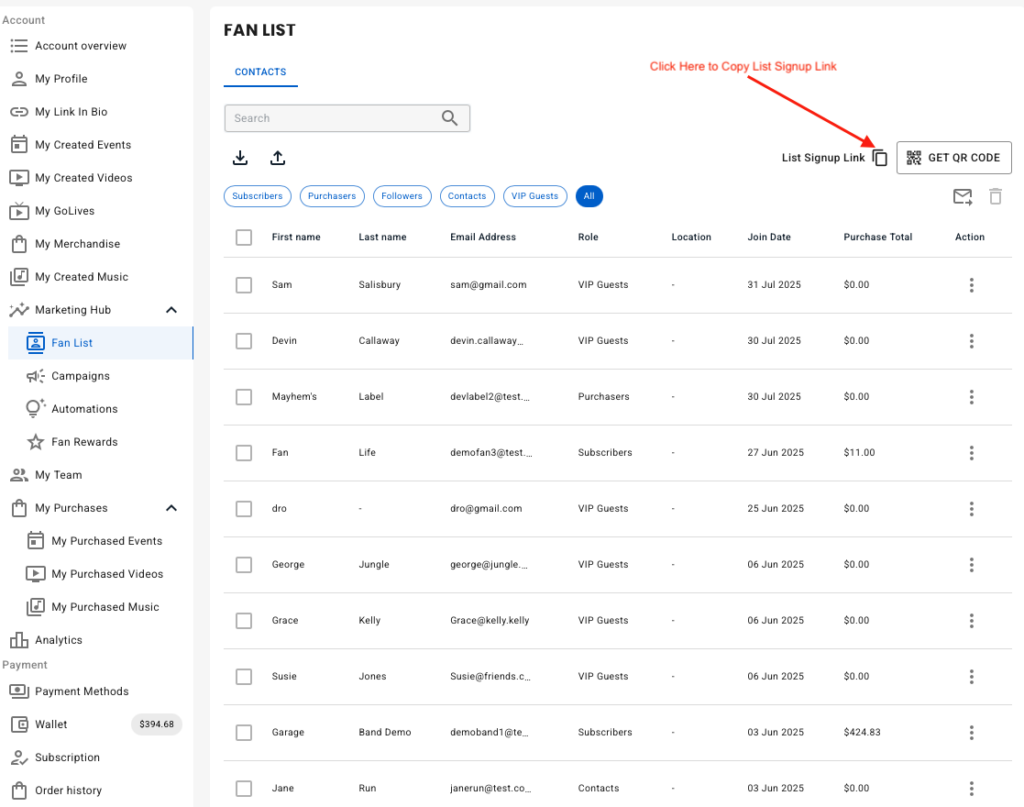This screenshot has height=807, width=1024.
Task: Collapse the My Purchases section
Action: [x=171, y=508]
